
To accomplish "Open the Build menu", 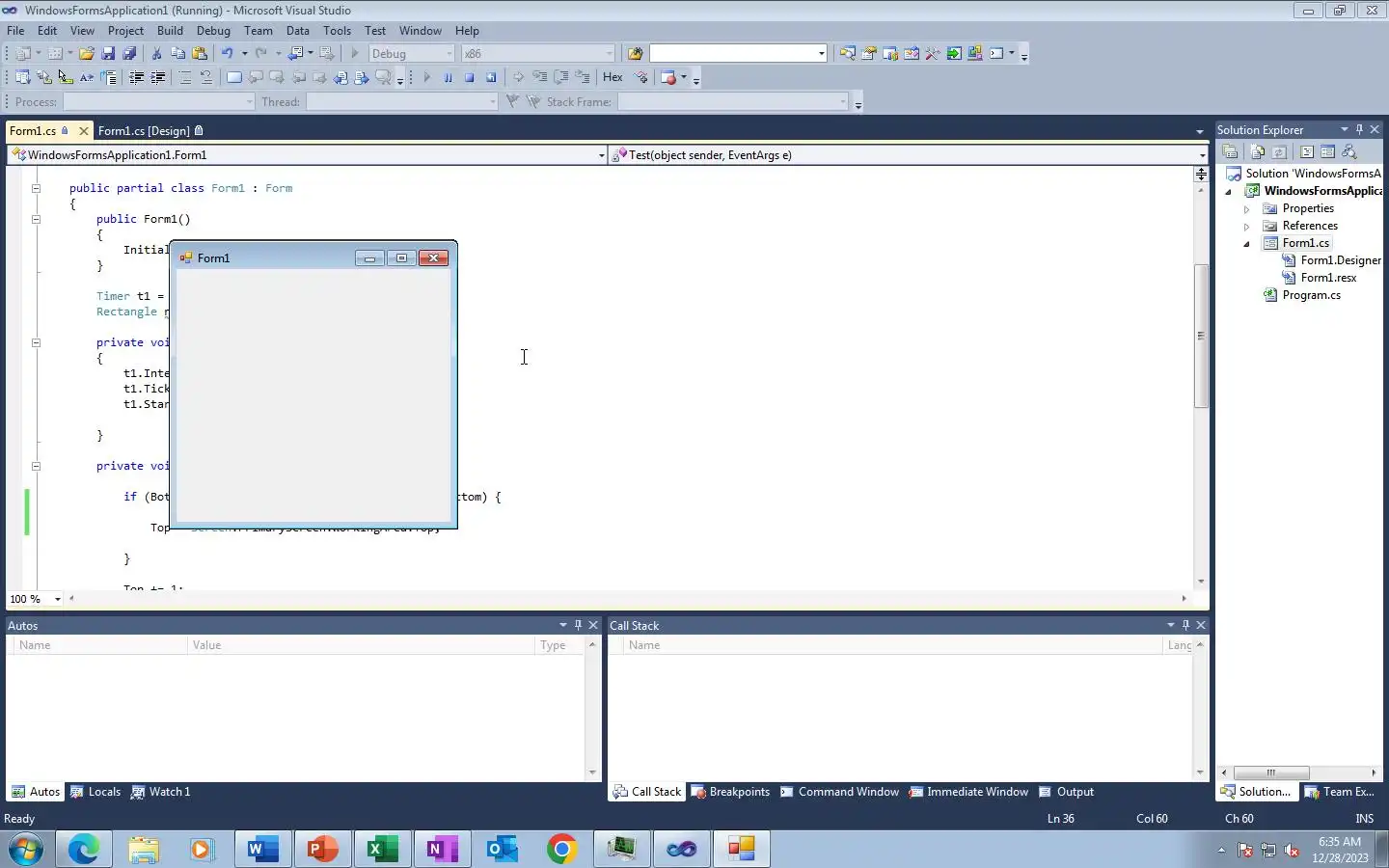I will click(x=170, y=31).
